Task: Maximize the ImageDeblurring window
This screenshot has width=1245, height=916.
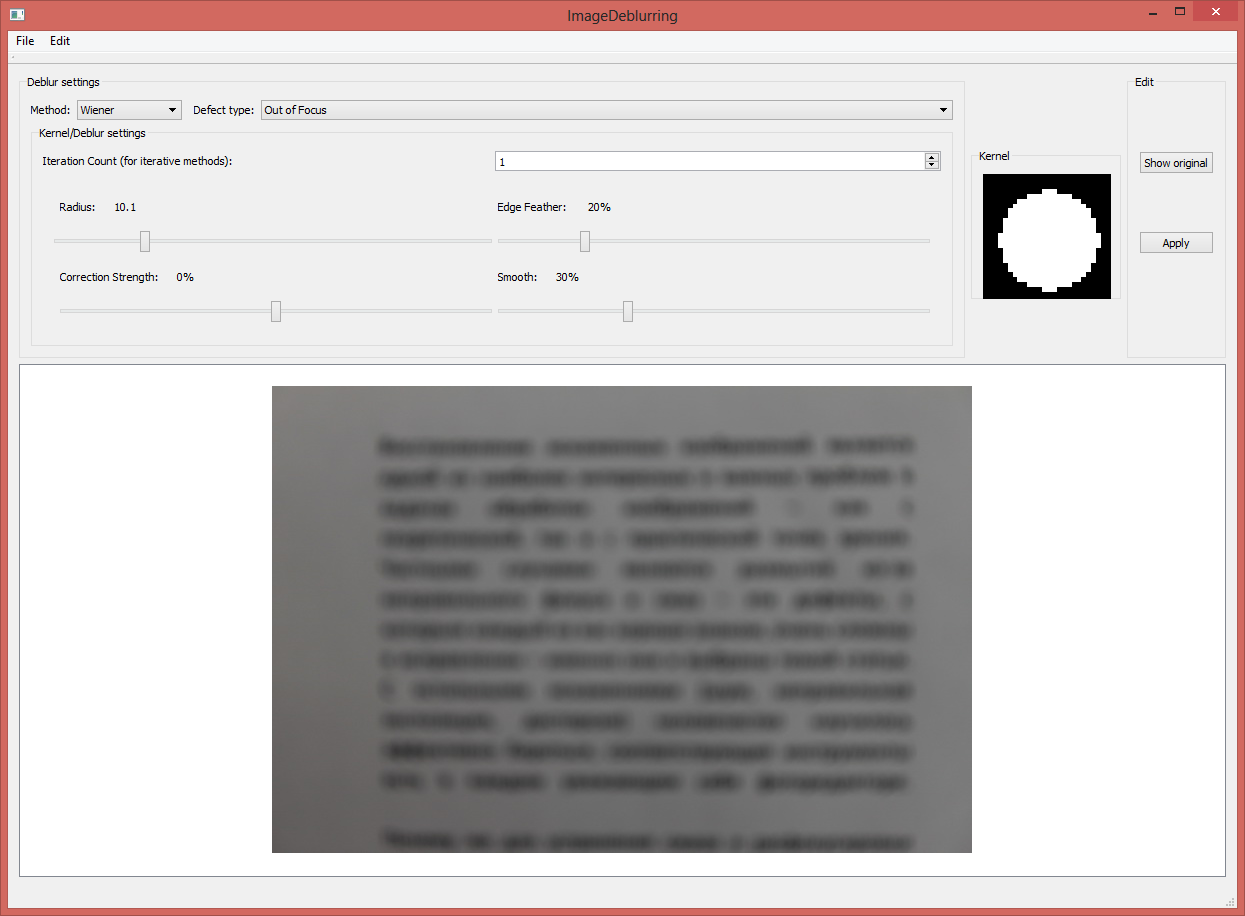Action: [1180, 12]
